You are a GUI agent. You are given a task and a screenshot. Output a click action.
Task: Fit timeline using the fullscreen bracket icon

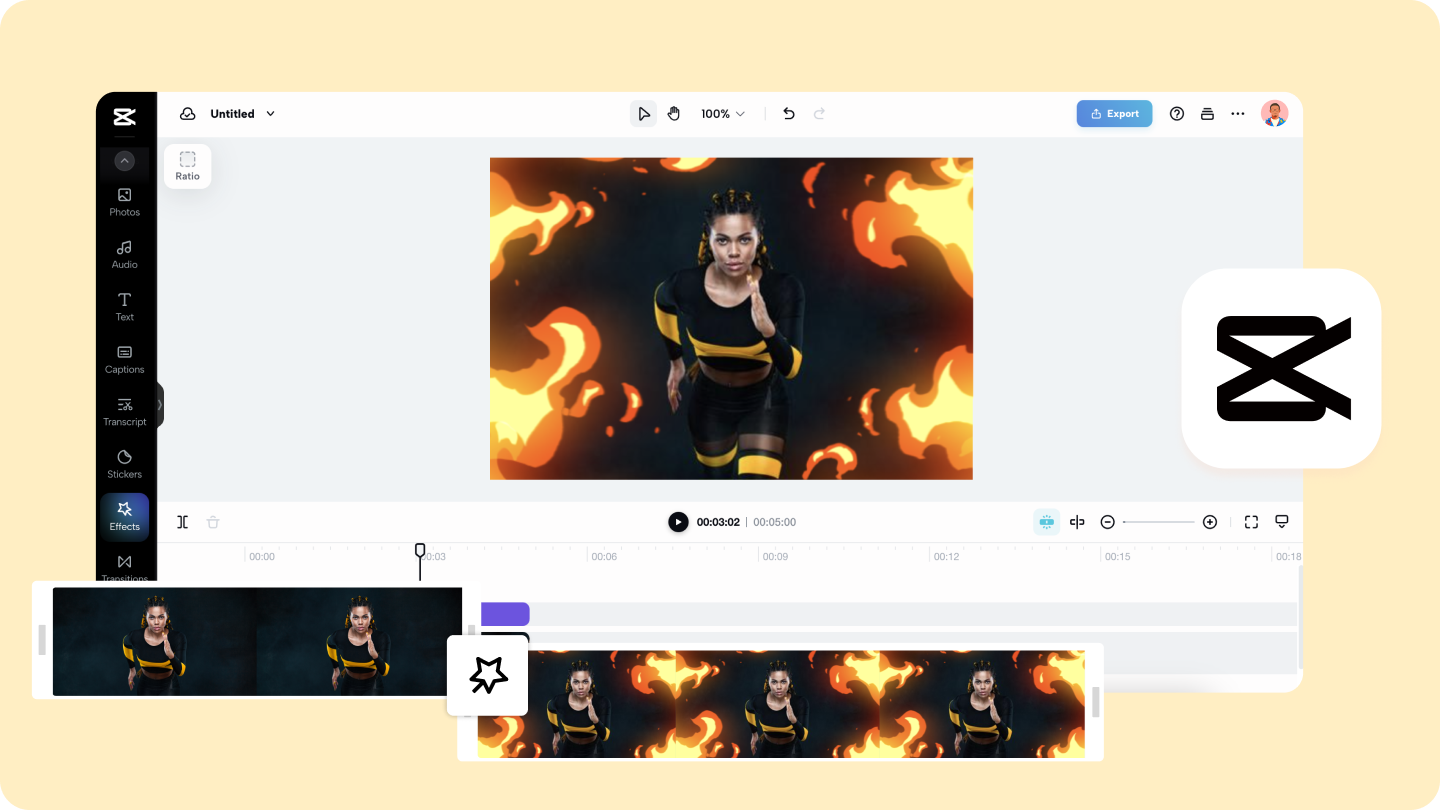[x=1251, y=522]
